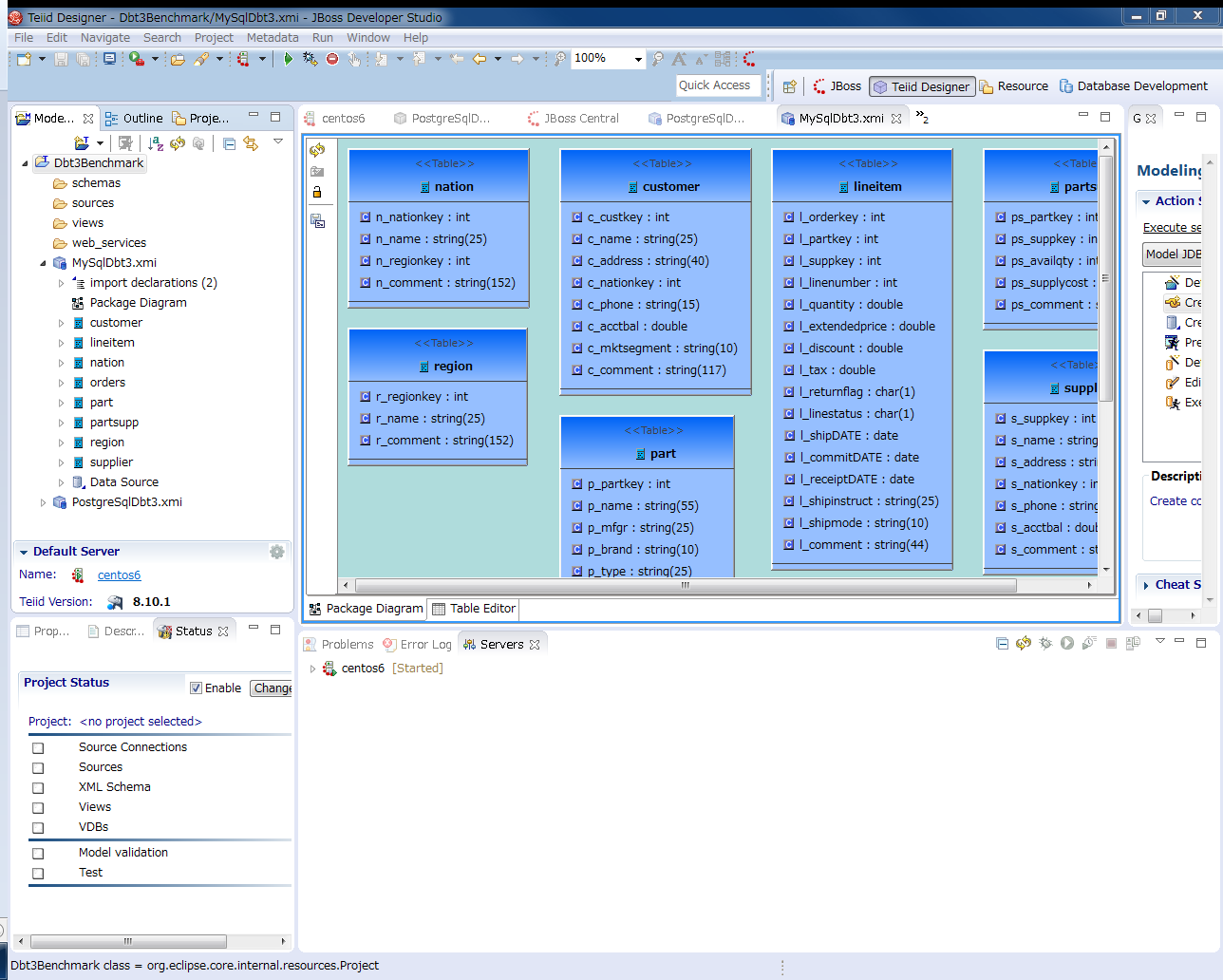Open the zoom percentage dropdown
1223x980 pixels.
click(x=638, y=59)
